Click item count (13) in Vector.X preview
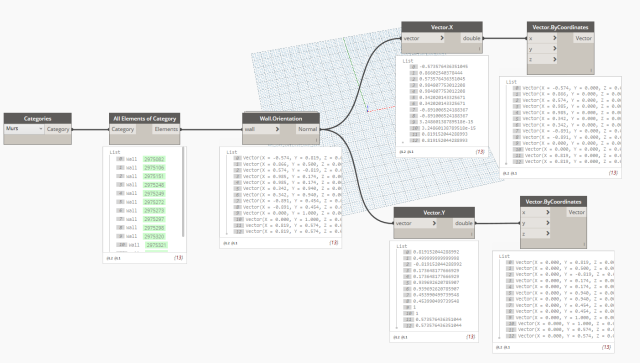 [x=480, y=151]
